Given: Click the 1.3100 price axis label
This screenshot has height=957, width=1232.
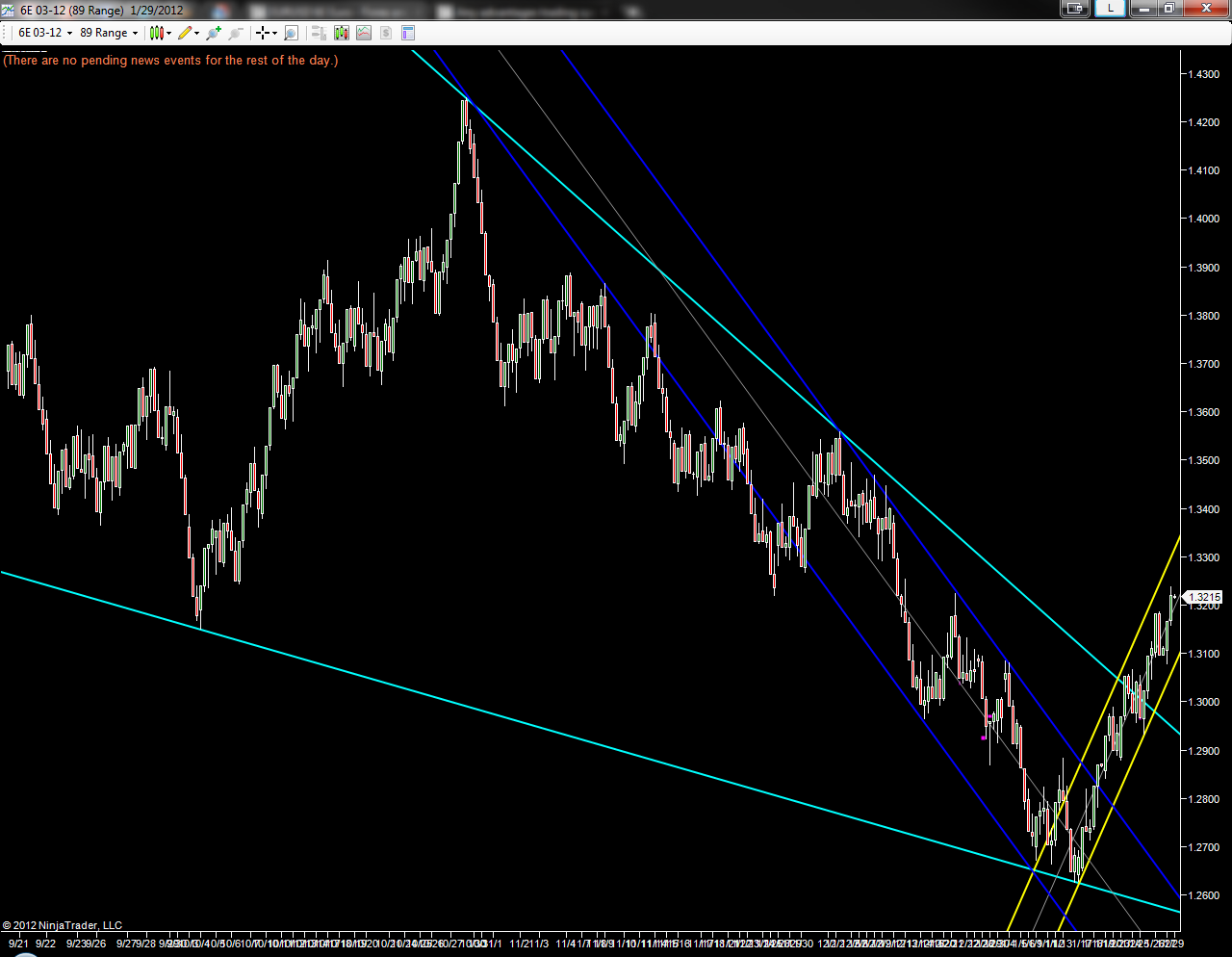Looking at the screenshot, I should (x=1204, y=654).
